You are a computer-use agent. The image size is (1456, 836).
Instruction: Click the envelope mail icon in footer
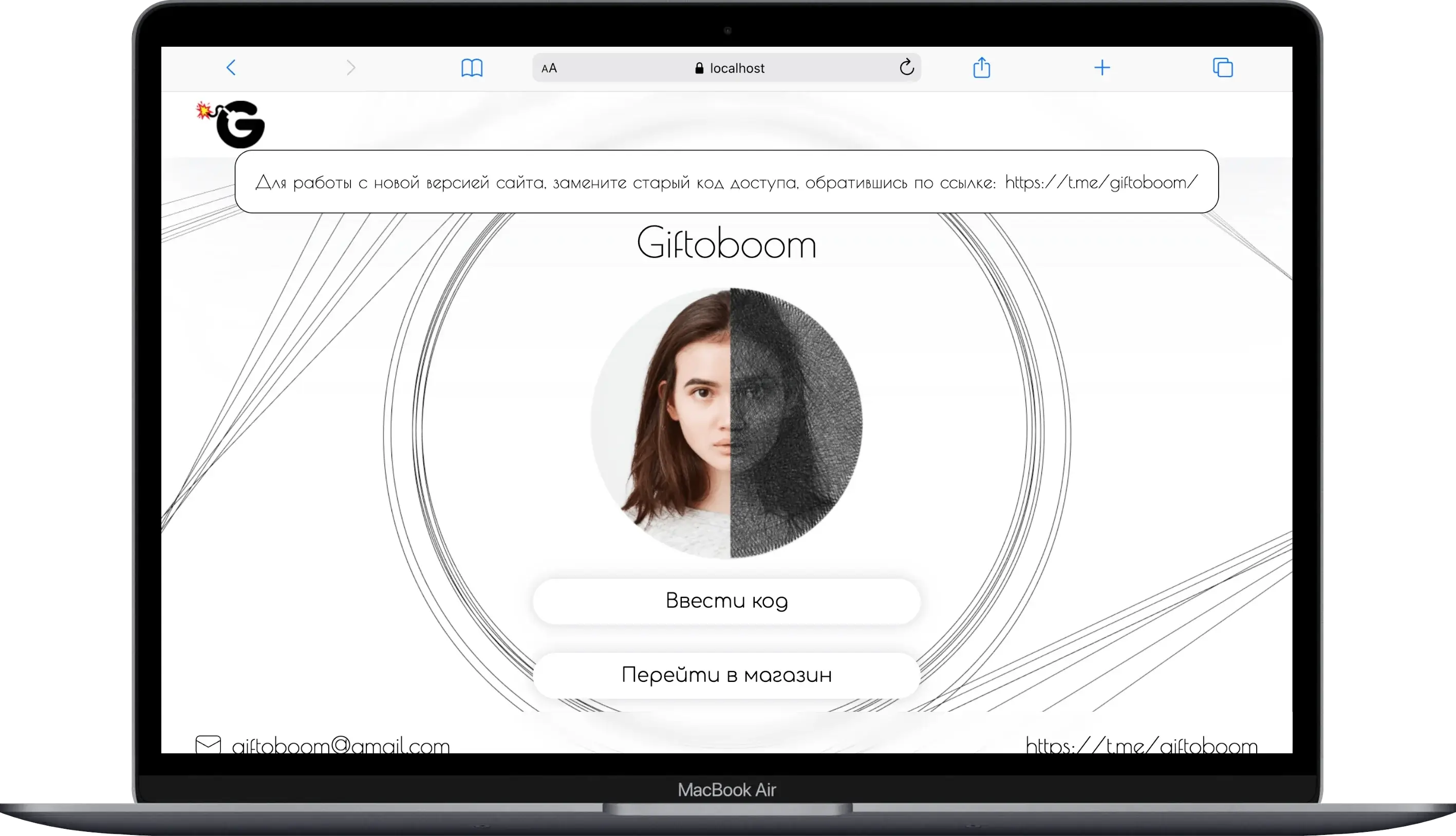(208, 744)
